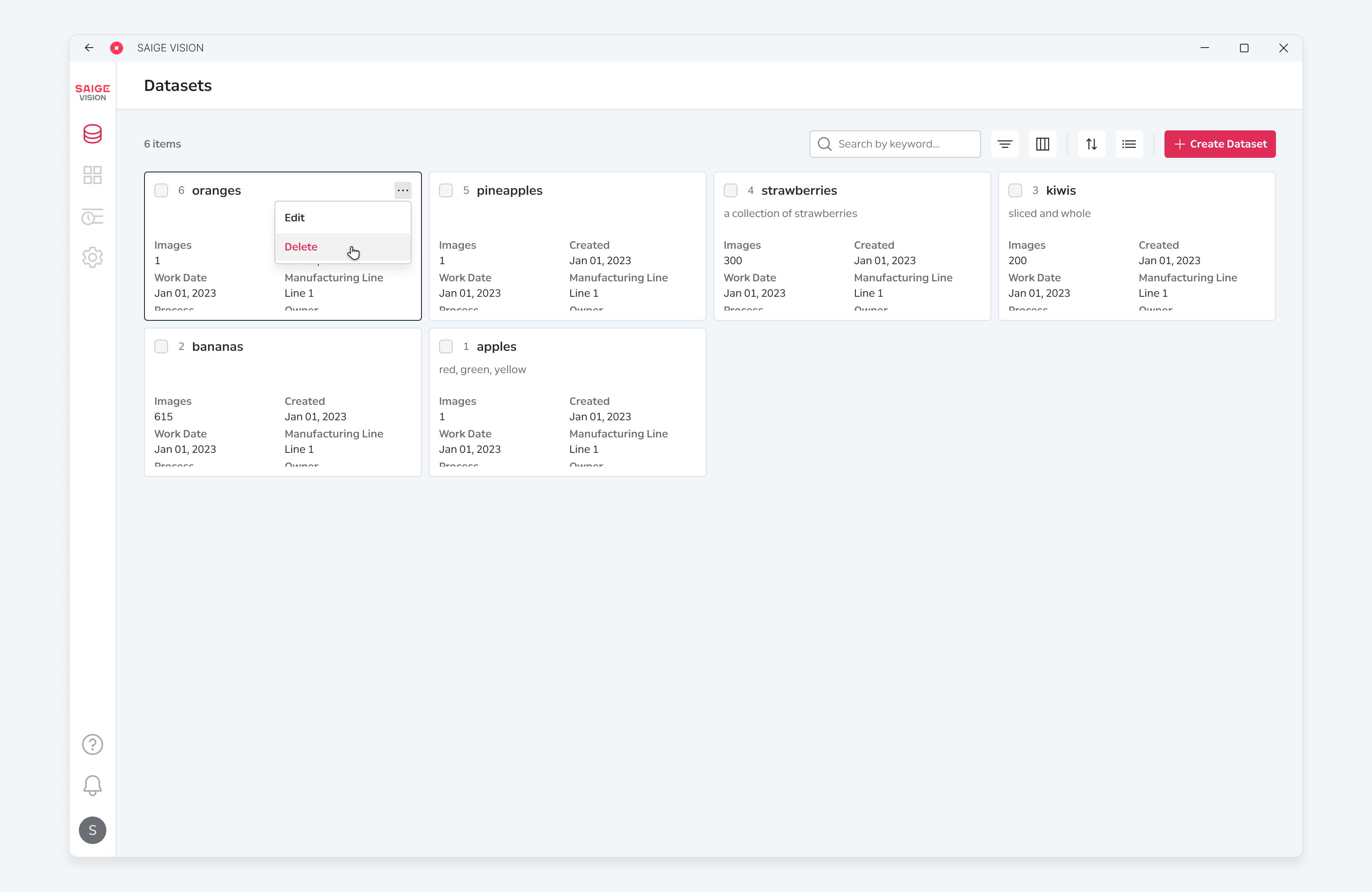The width and height of the screenshot is (1372, 892).
Task: Choose Edit from the context menu
Action: (343, 217)
